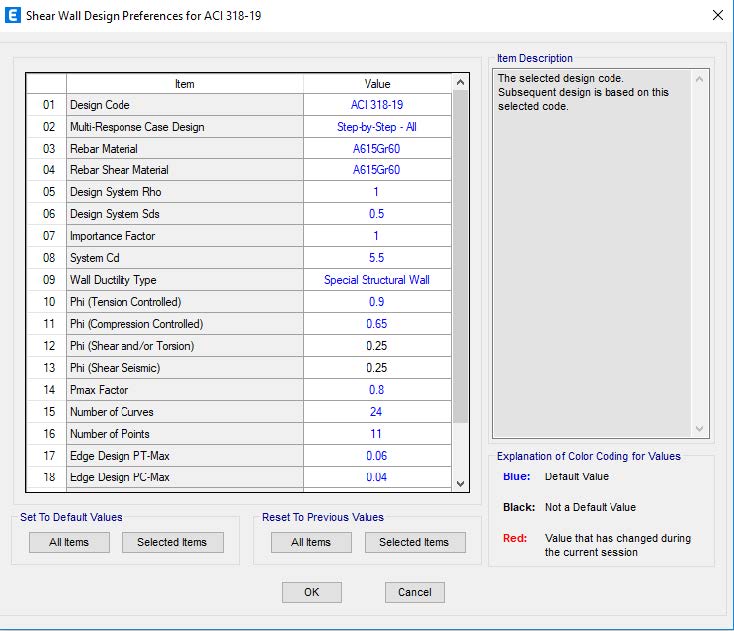Select the Importance Factor label
Viewport: 734px width, 631px height.
pos(185,236)
